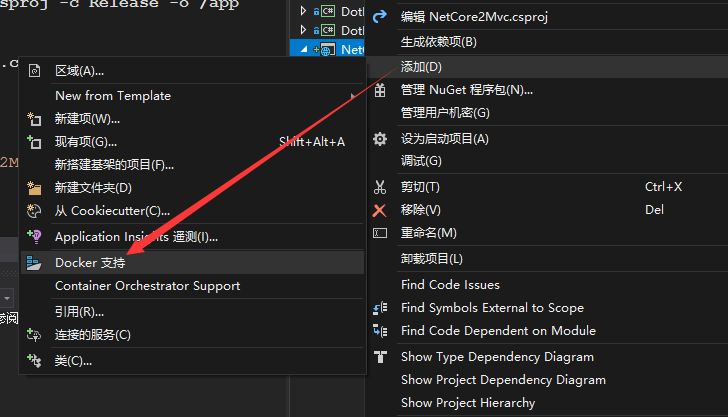Select Show Type Dependency Diagram entry
This screenshot has height=417, width=728.
coord(548,357)
